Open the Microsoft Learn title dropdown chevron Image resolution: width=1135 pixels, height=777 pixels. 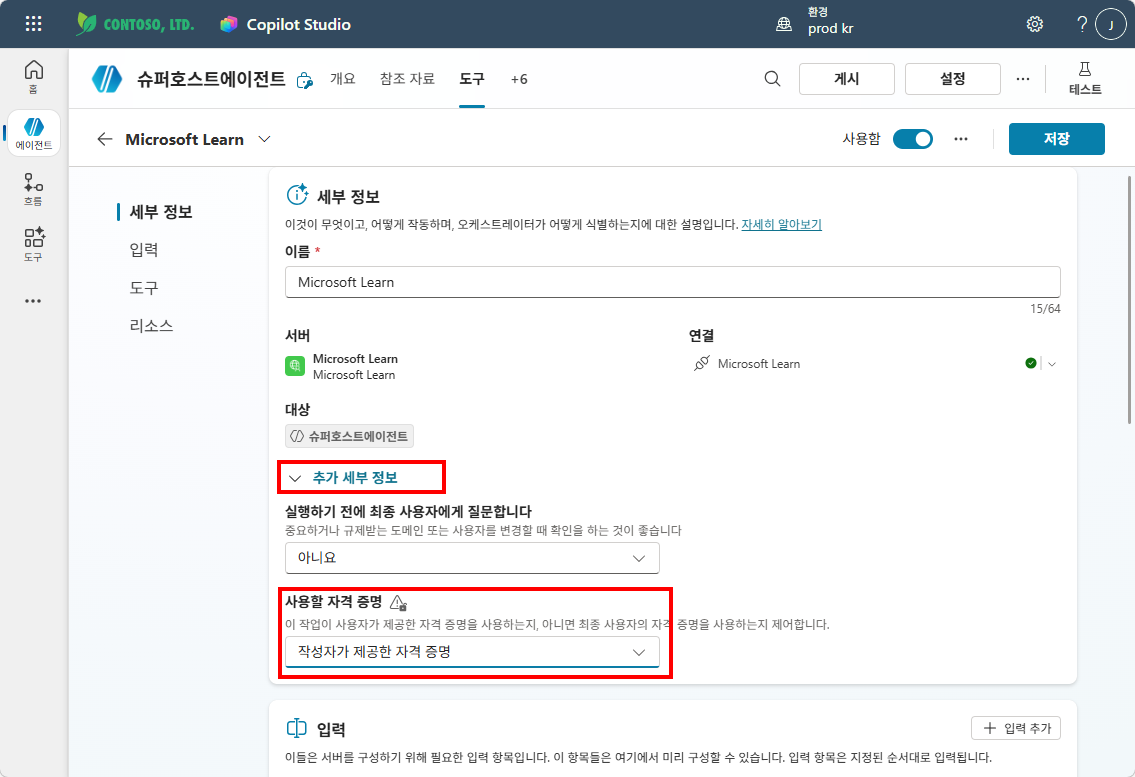click(264, 139)
